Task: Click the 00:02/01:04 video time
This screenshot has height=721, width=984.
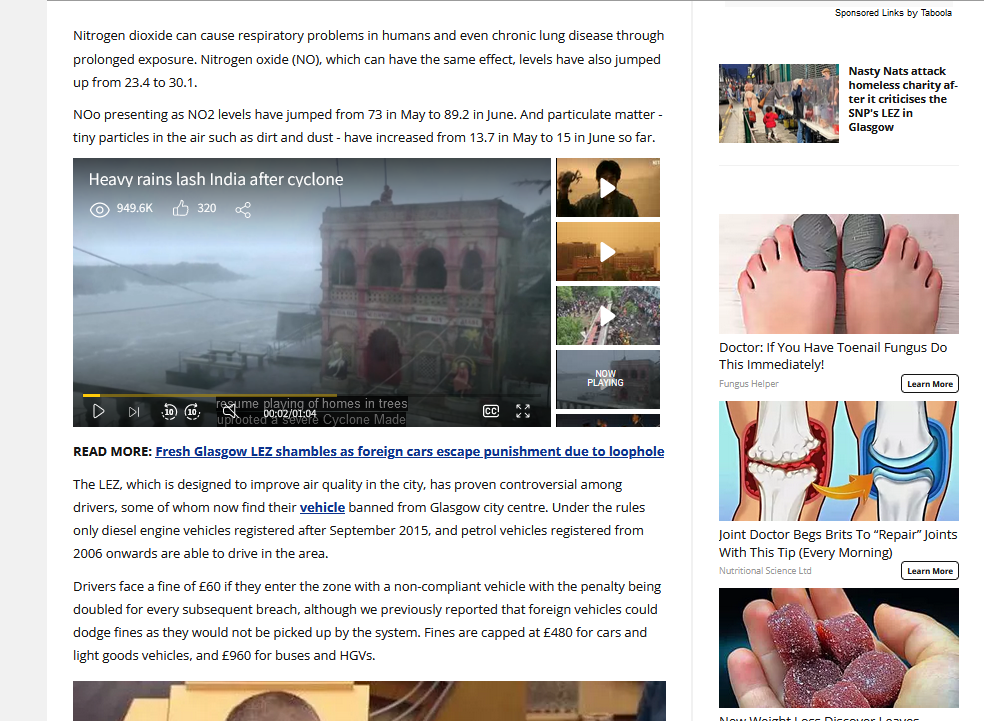Action: [x=290, y=414]
